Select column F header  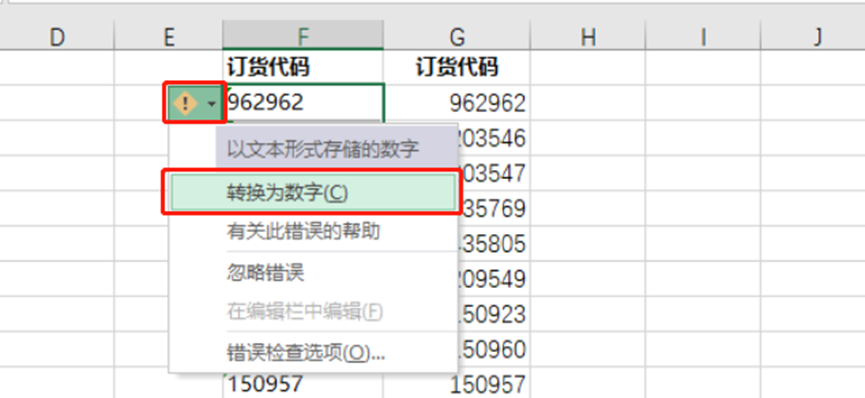pos(303,37)
